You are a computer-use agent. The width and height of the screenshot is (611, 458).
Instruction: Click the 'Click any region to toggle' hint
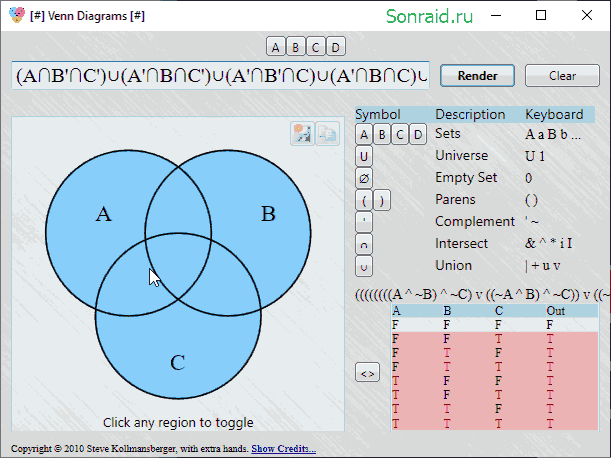[x=178, y=423]
